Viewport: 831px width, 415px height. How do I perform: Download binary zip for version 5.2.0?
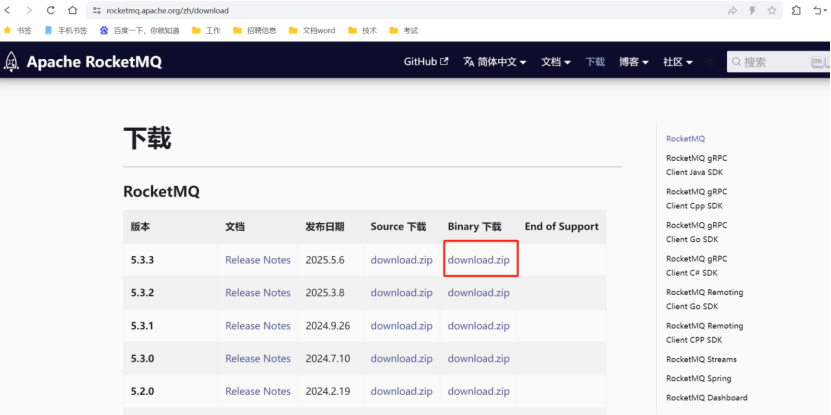(479, 391)
